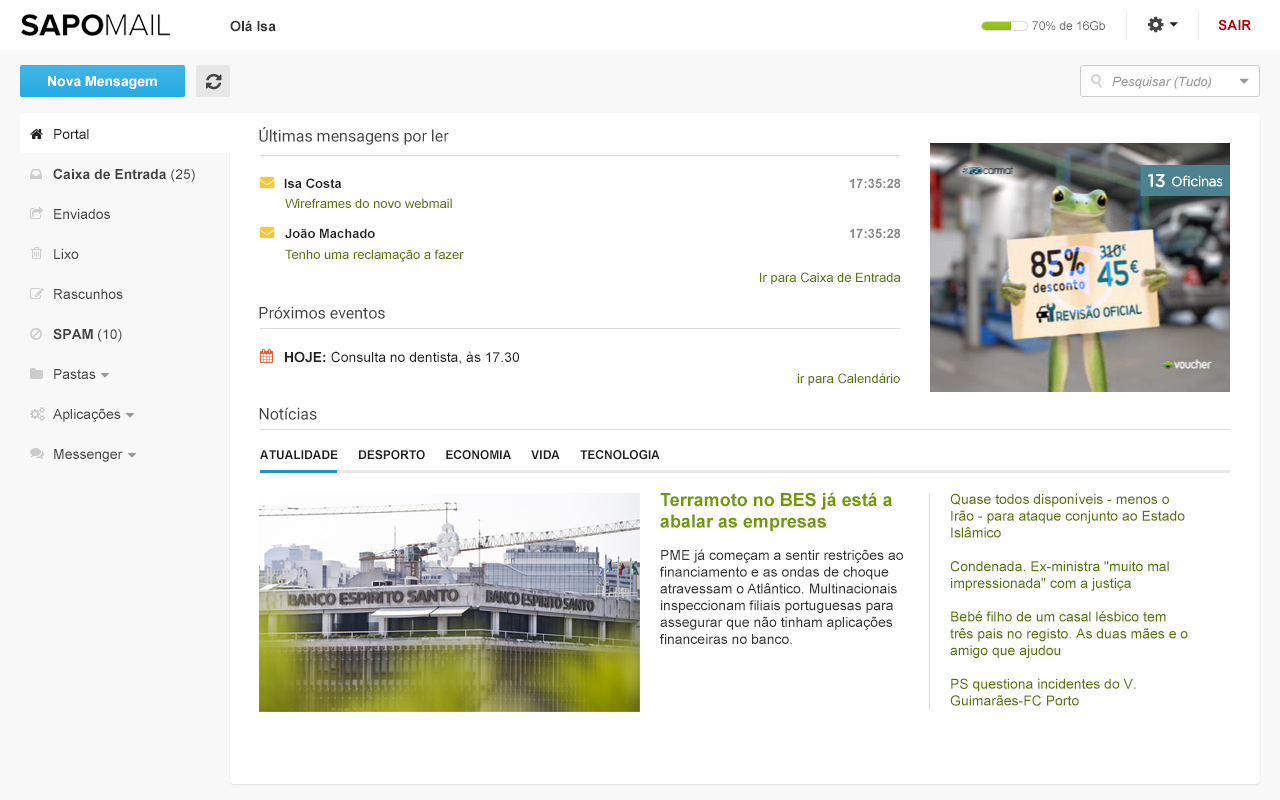Open the Bebé filho de casal lésbico link
This screenshot has width=1280, height=800.
[x=1069, y=634]
